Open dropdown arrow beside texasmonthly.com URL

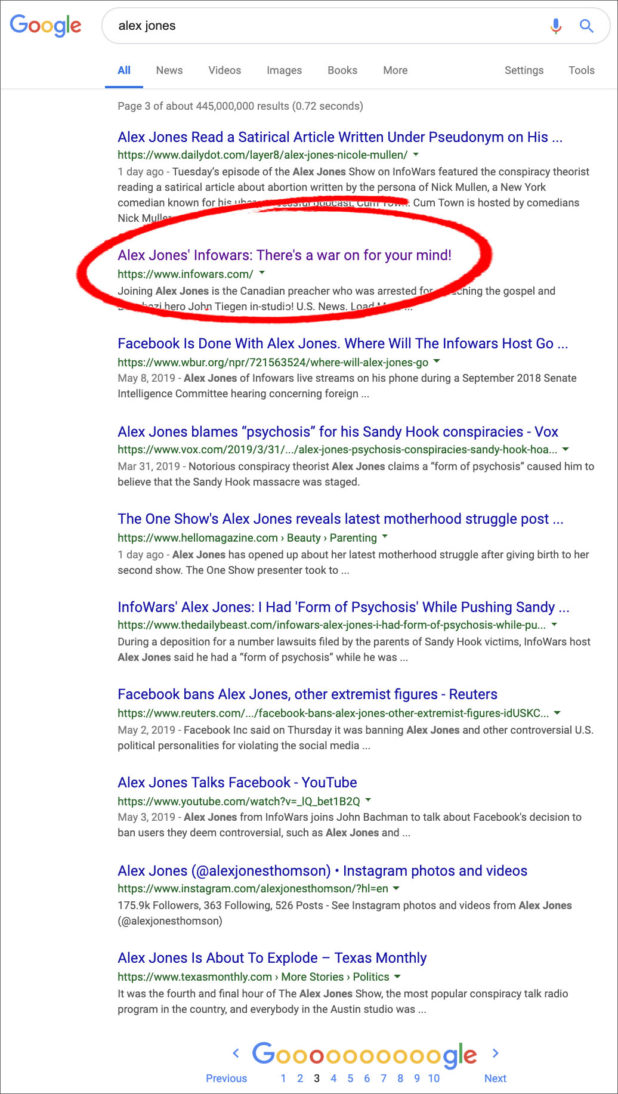(x=395, y=976)
